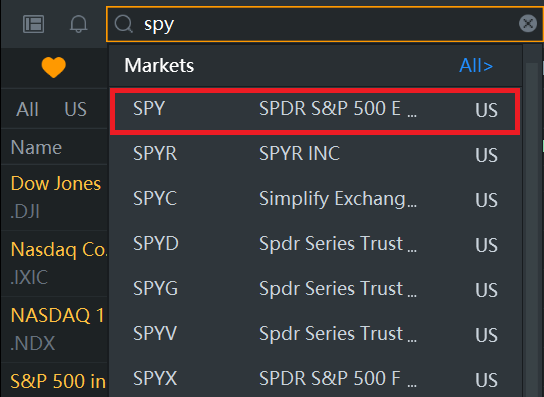Open the alerts bell icon
The height and width of the screenshot is (397, 544).
point(78,24)
